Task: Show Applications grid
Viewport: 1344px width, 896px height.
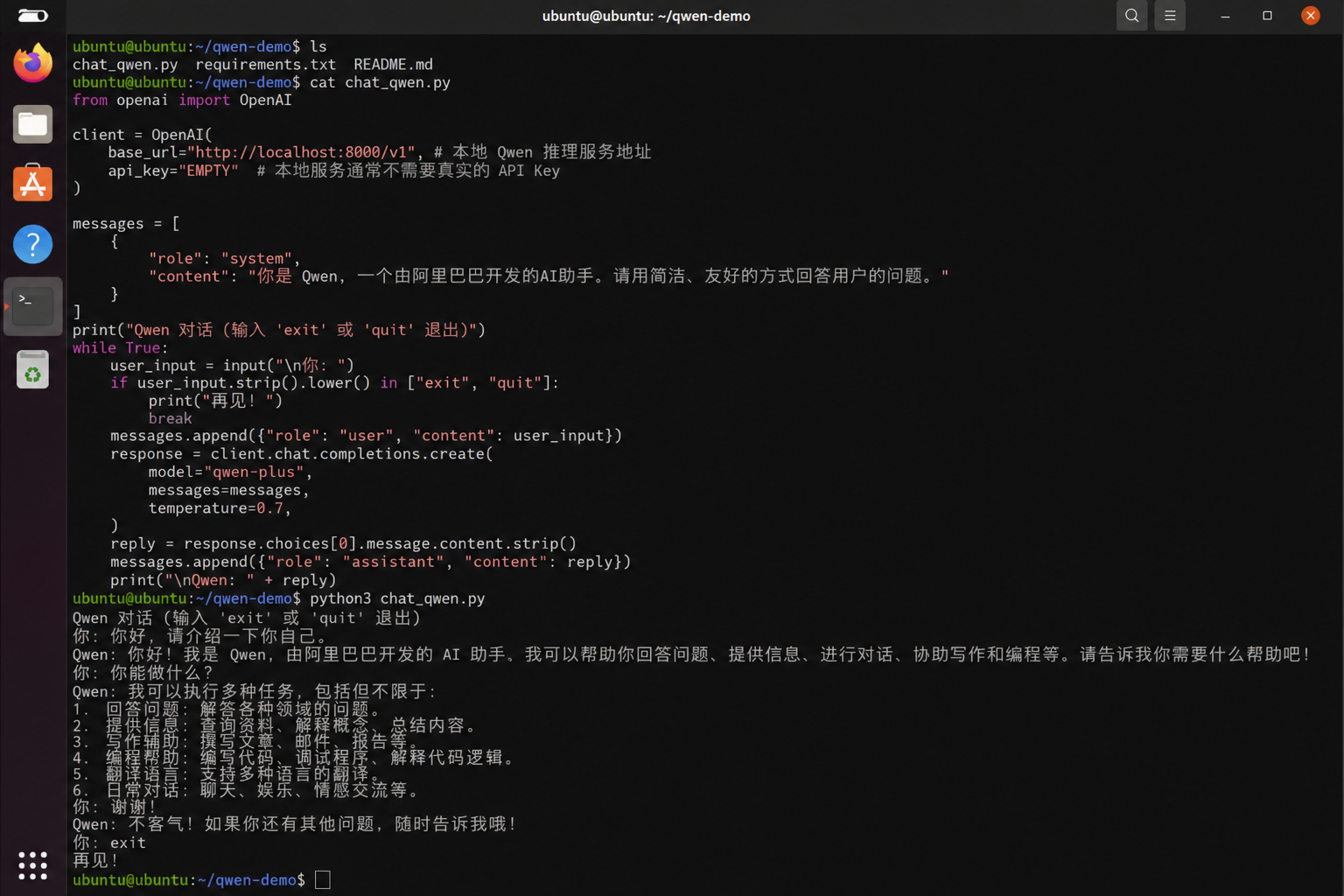Action: [33, 865]
